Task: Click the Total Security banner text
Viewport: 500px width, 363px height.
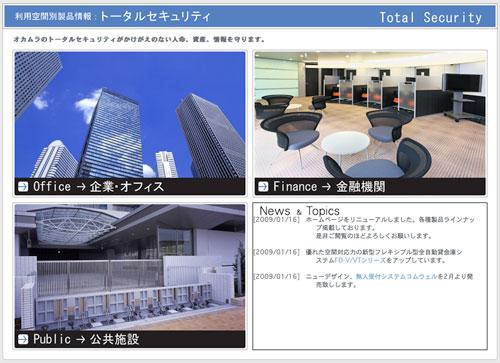Action: [x=431, y=17]
